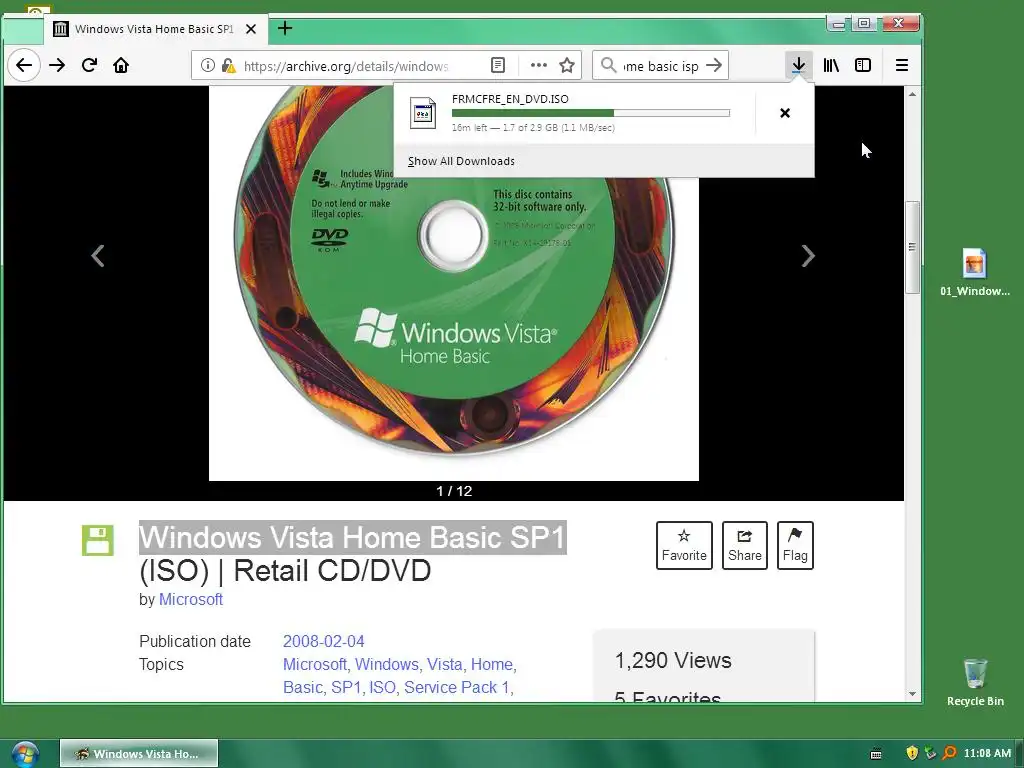Viewport: 1024px width, 768px height.
Task: Click the ISO download progress bar
Action: pyautogui.click(x=590, y=113)
